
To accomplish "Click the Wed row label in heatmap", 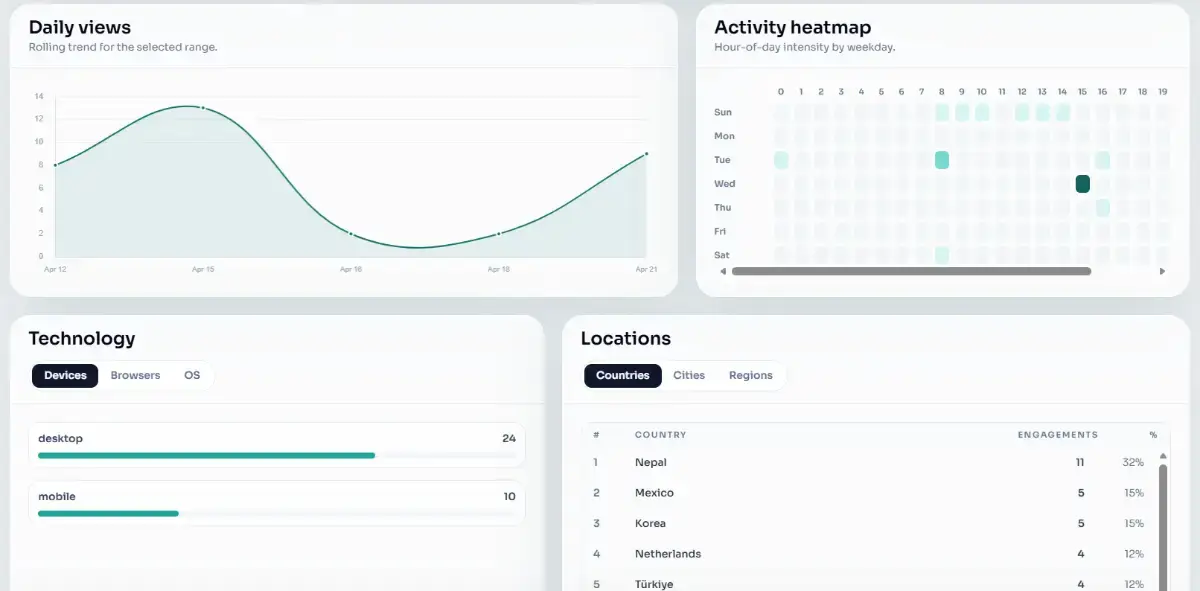I will pyautogui.click(x=725, y=184).
